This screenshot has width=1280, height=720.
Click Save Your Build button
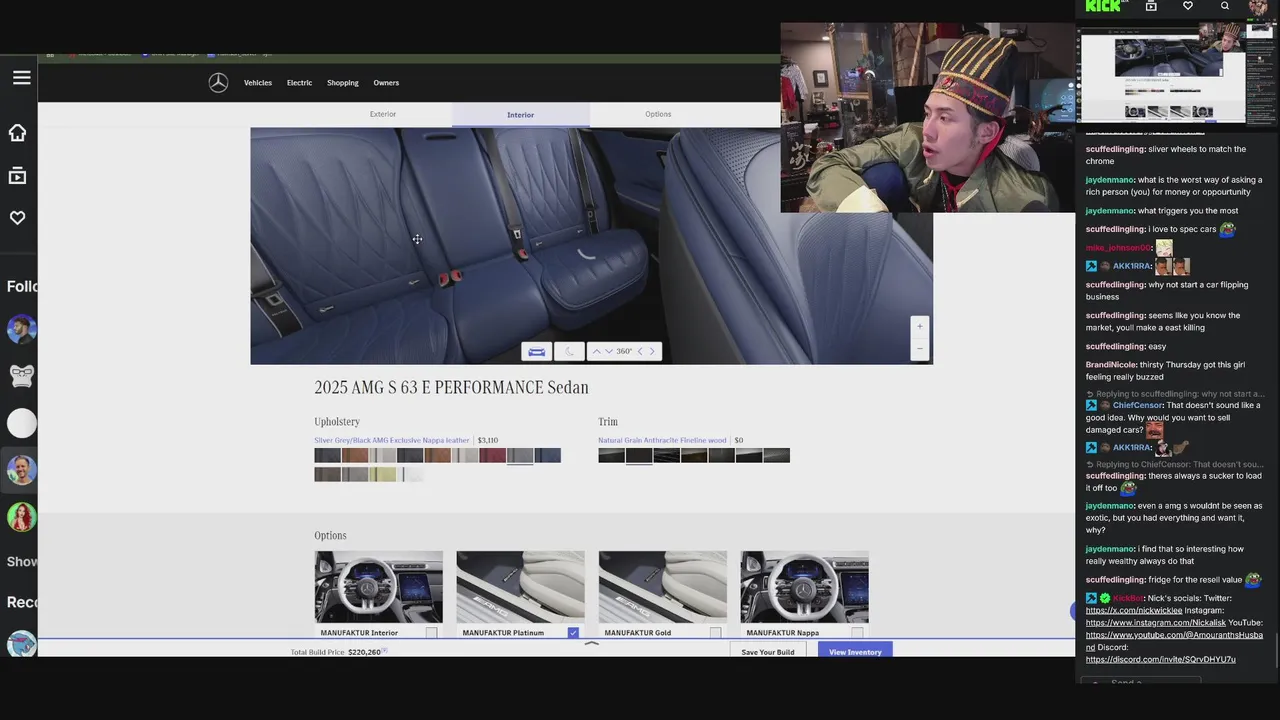(768, 652)
